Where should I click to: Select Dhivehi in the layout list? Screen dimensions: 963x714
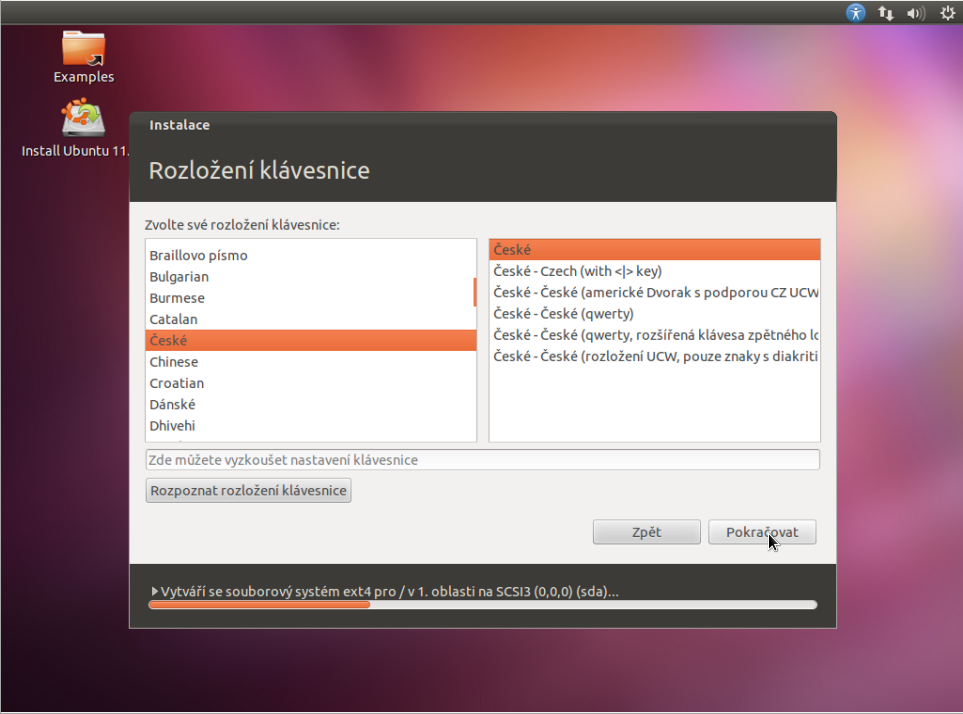pos(310,425)
